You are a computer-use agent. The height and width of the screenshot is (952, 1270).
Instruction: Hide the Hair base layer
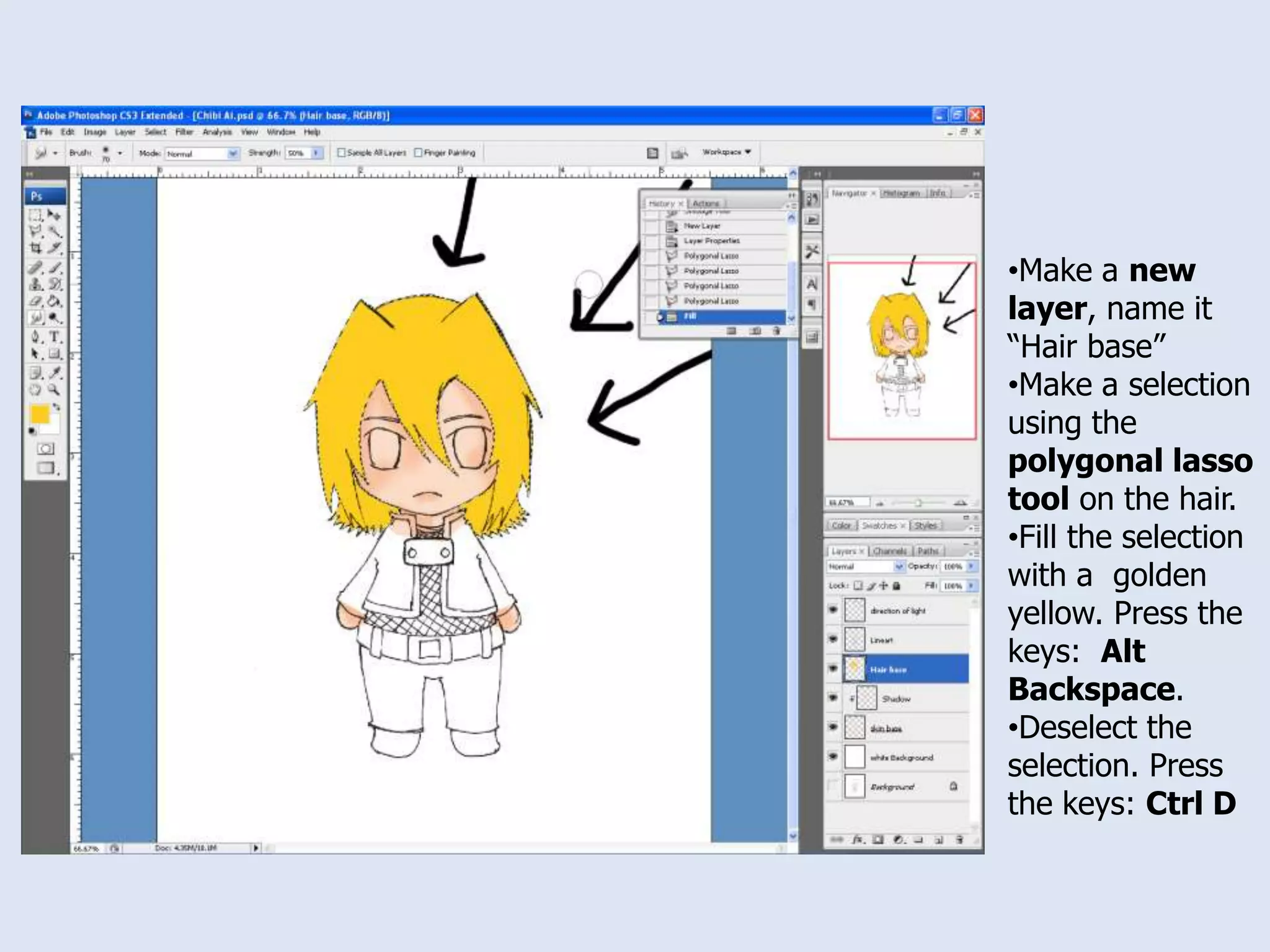point(833,669)
